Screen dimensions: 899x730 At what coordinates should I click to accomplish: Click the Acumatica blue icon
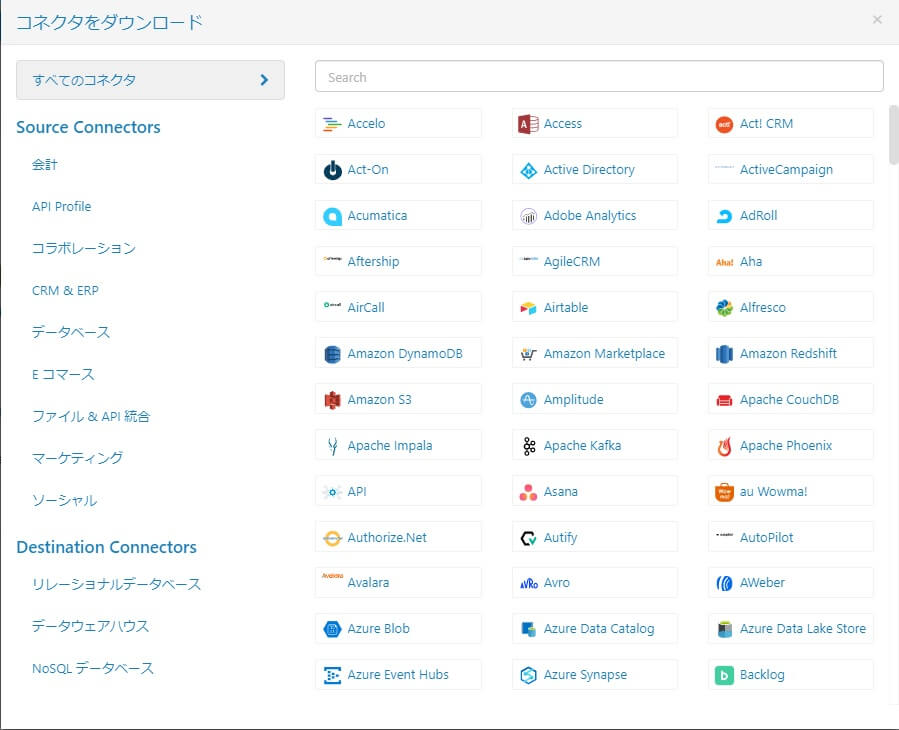(x=332, y=216)
